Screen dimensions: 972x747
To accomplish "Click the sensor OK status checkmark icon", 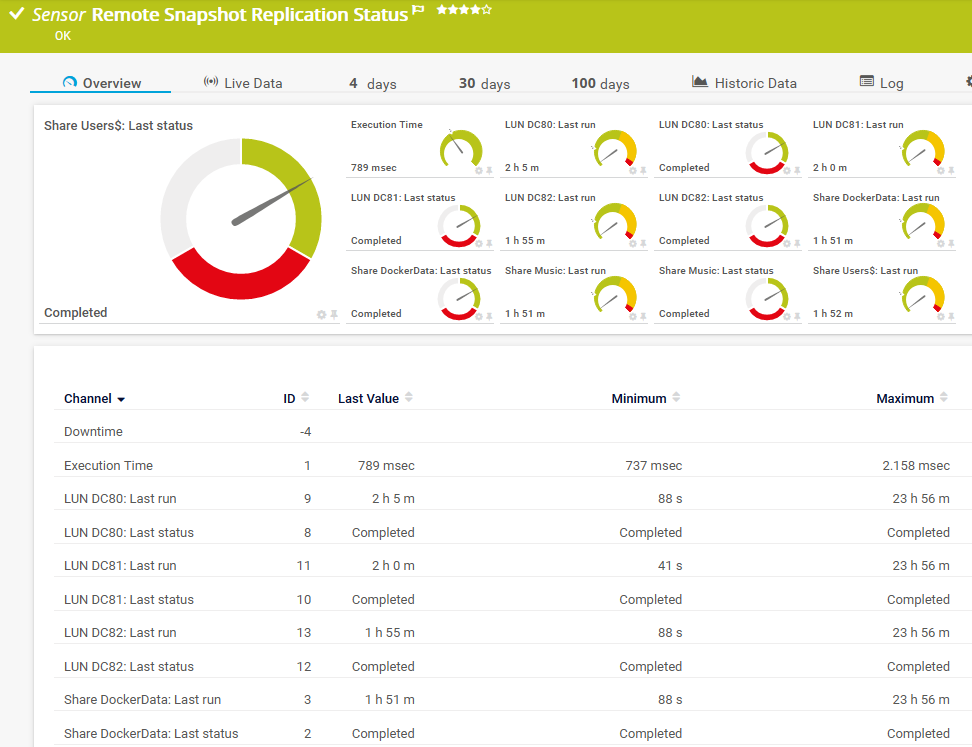I will point(17,14).
